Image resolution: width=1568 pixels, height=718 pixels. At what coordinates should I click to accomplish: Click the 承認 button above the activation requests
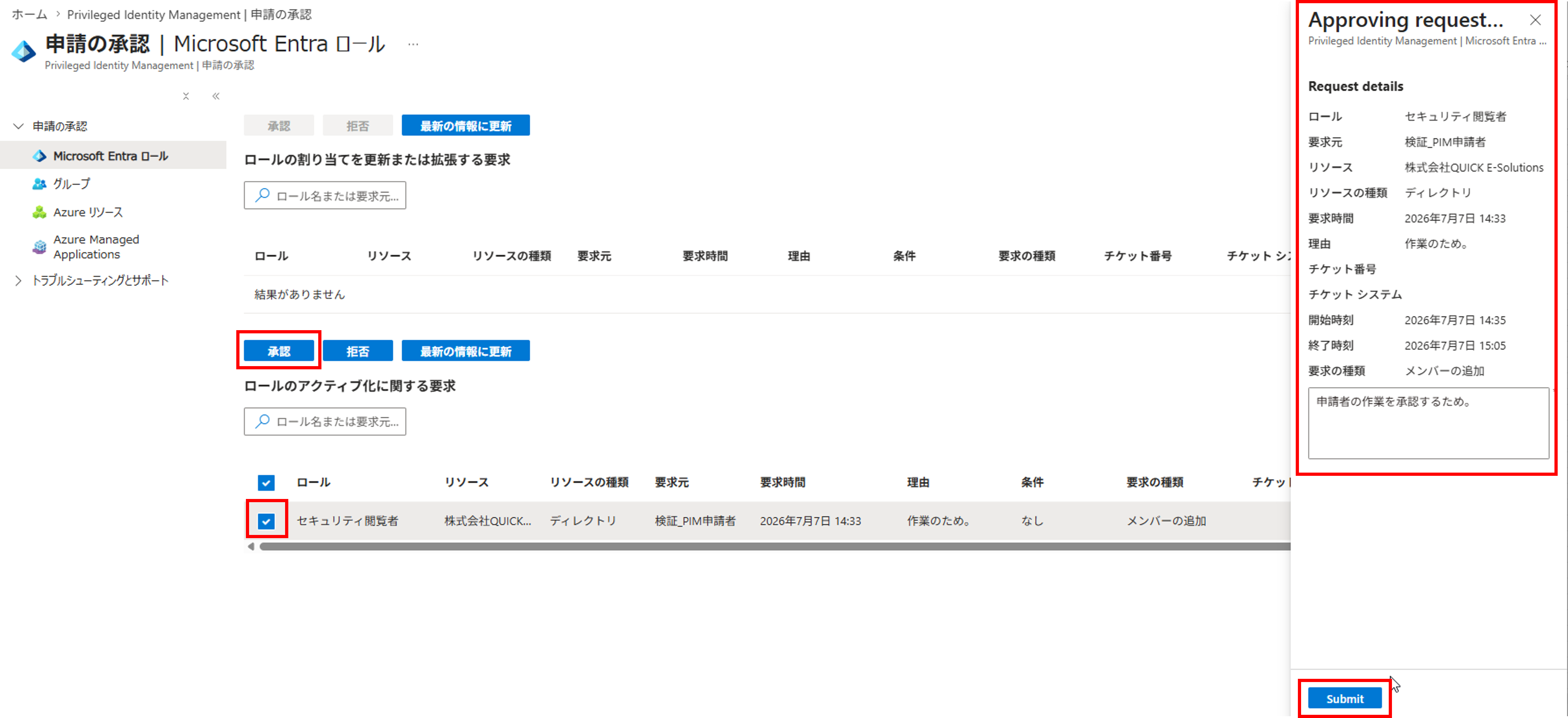tap(279, 351)
